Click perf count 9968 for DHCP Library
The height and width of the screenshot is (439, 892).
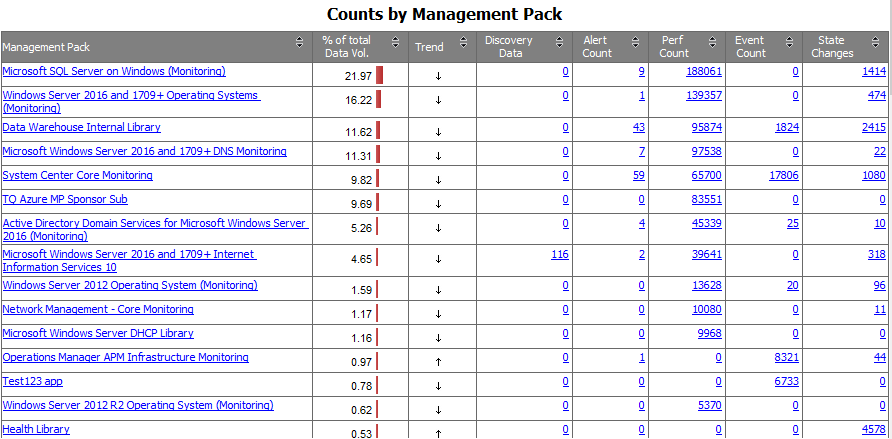click(x=710, y=333)
